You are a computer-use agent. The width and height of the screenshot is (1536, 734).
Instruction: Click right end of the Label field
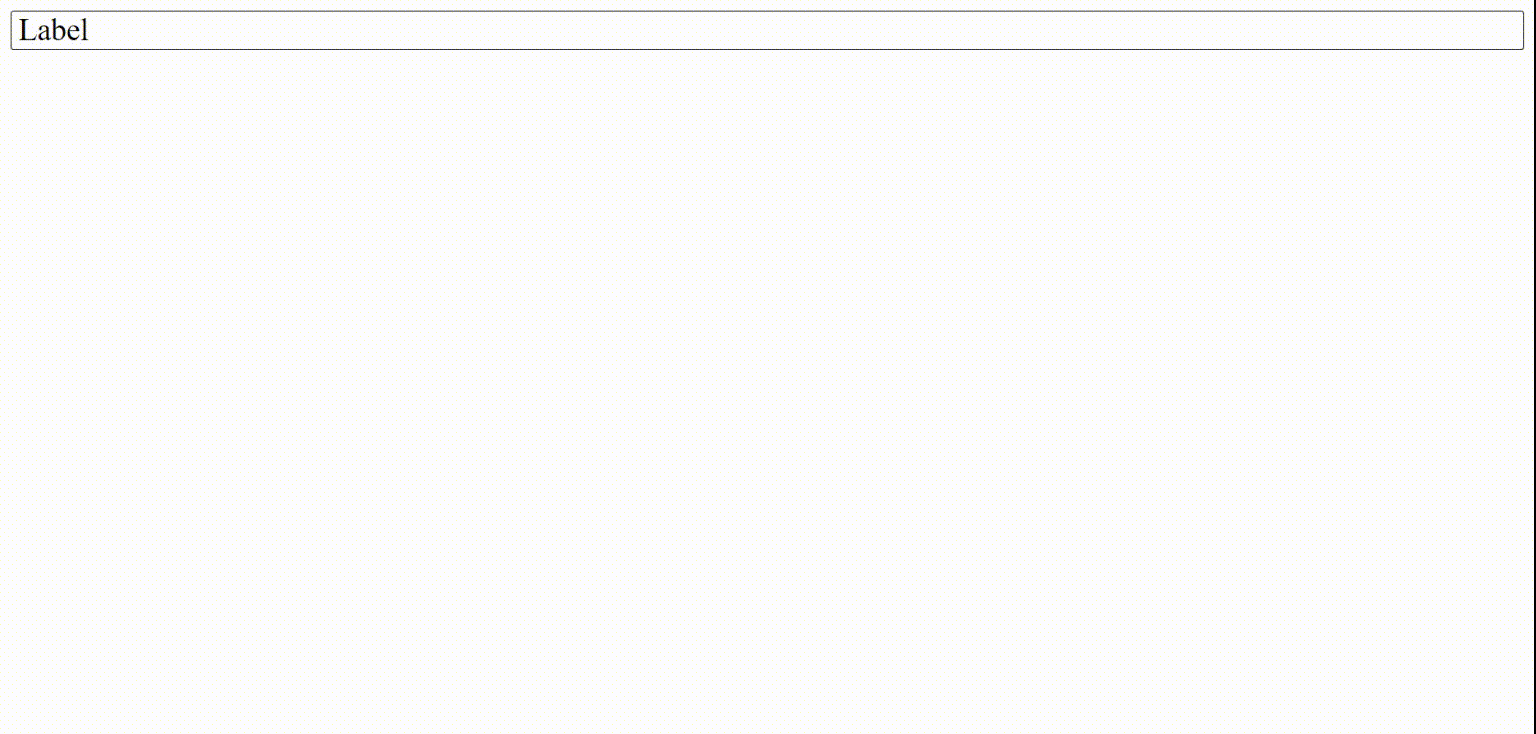[1510, 30]
